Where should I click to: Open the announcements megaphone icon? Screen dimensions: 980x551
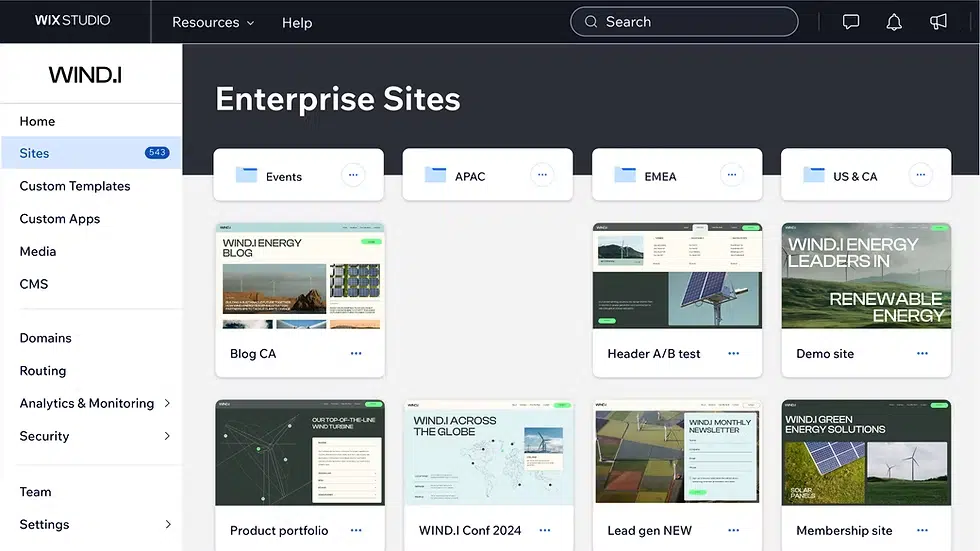point(938,22)
